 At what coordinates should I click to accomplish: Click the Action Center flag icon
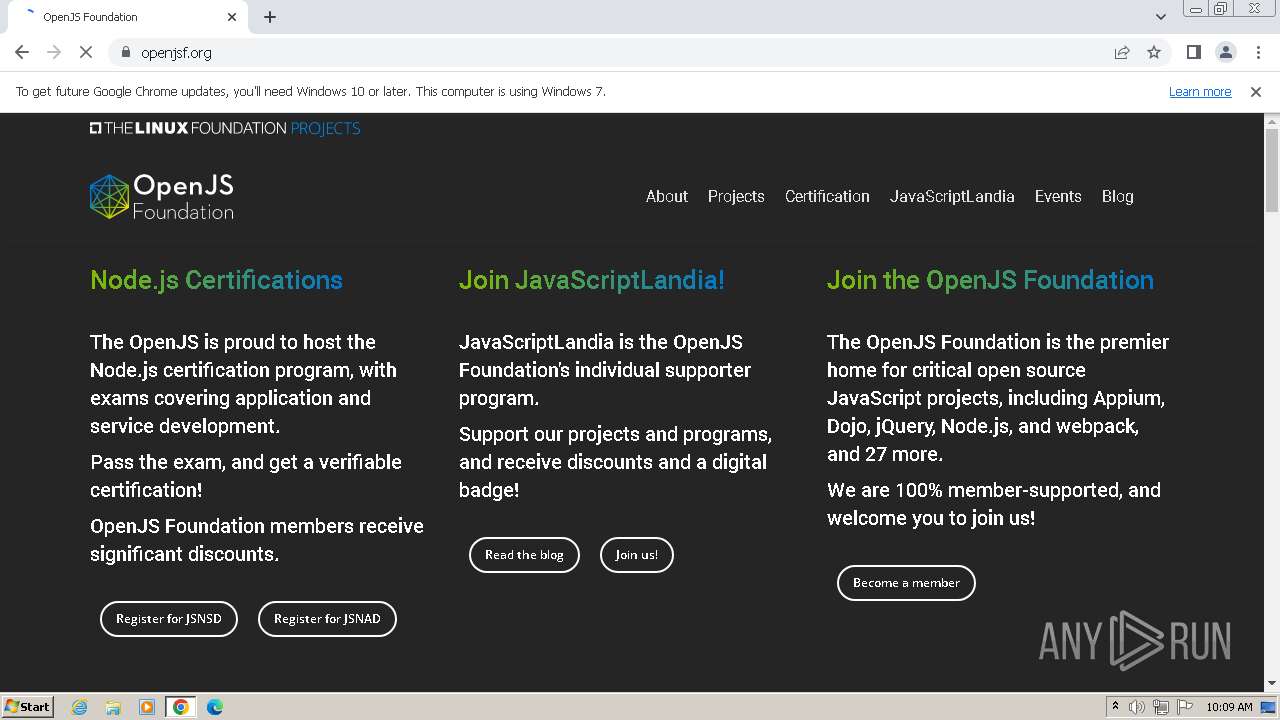click(x=1185, y=707)
